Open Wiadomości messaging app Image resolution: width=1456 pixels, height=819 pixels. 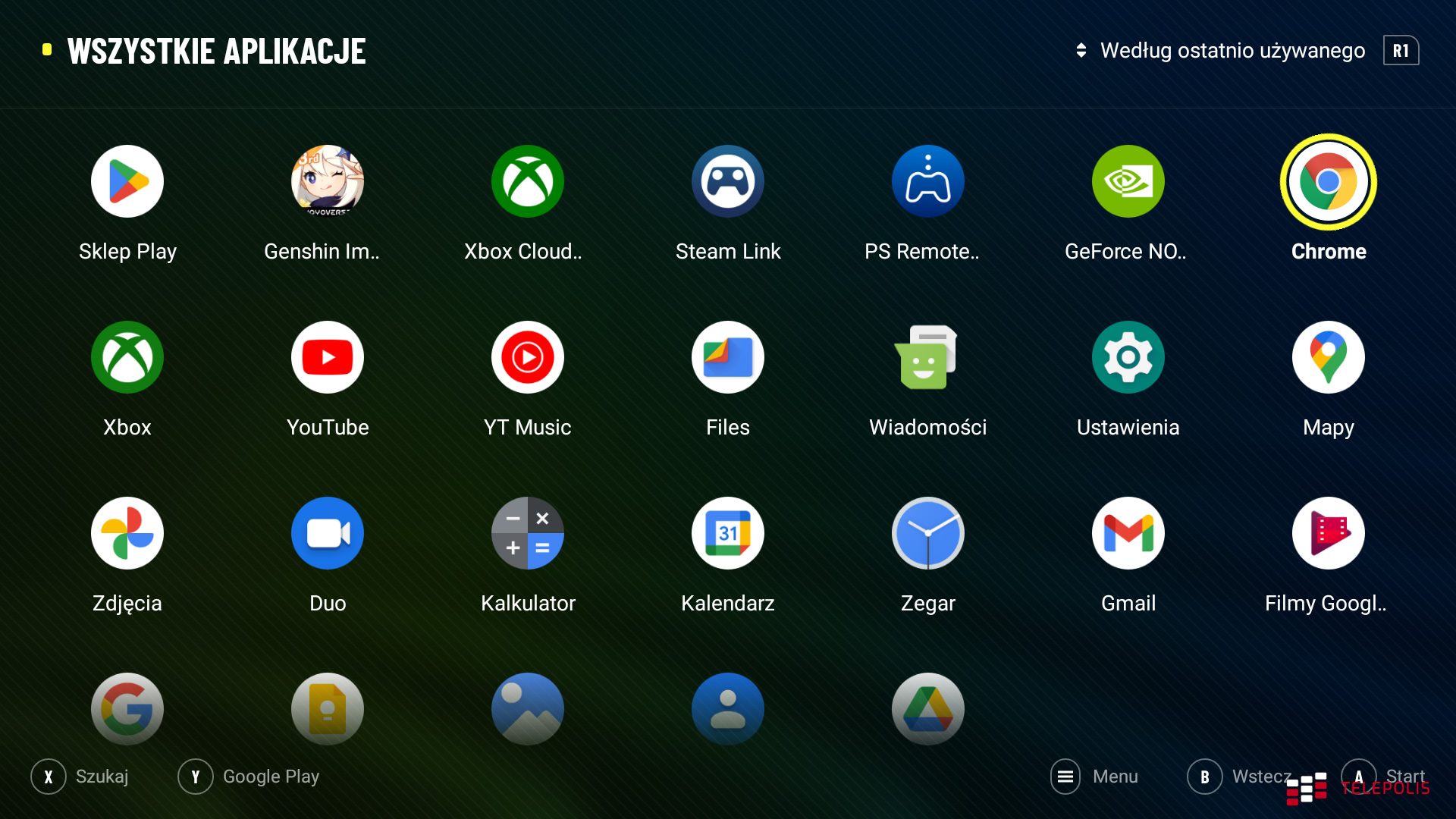[x=928, y=358]
